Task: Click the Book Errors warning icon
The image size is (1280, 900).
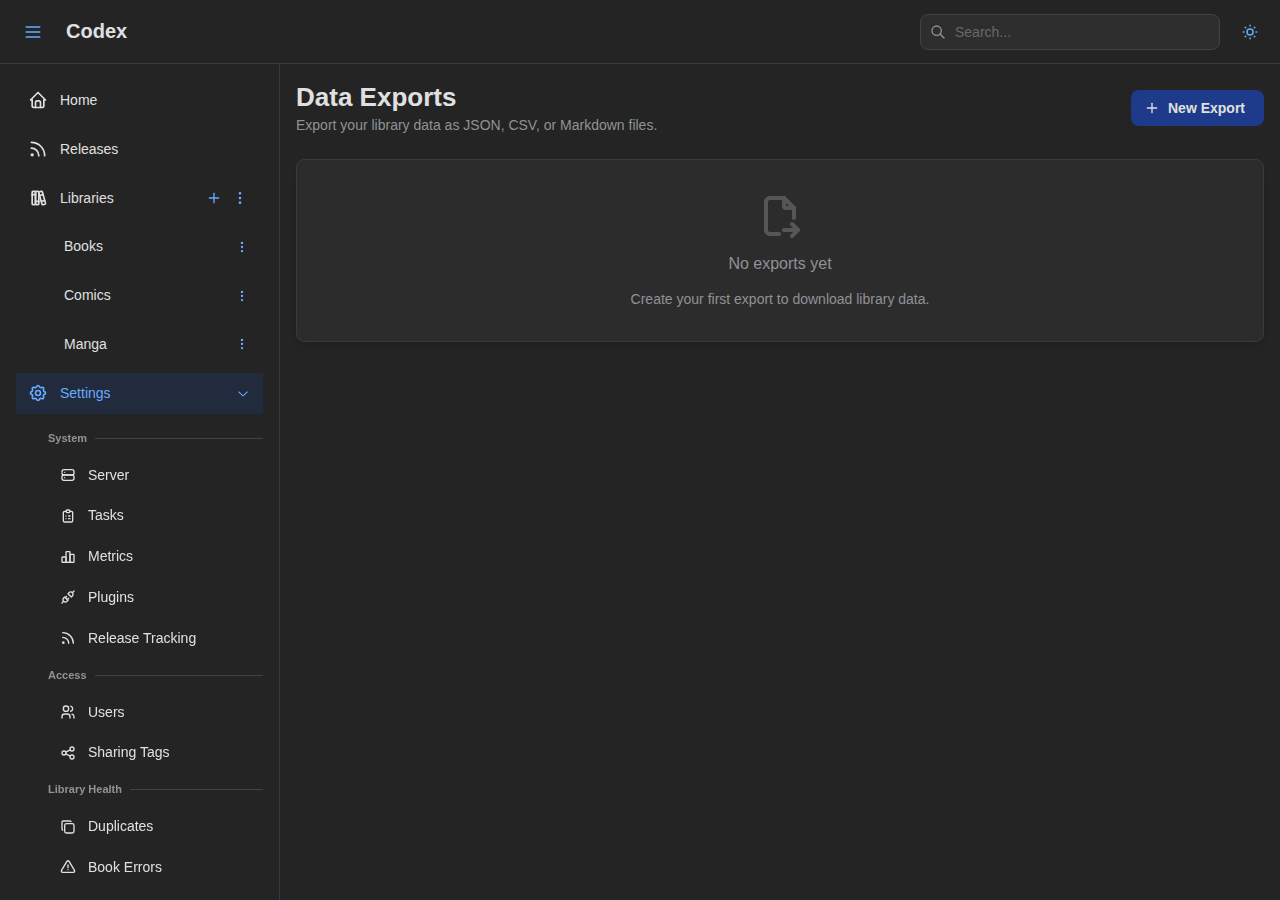Action: pos(68,867)
